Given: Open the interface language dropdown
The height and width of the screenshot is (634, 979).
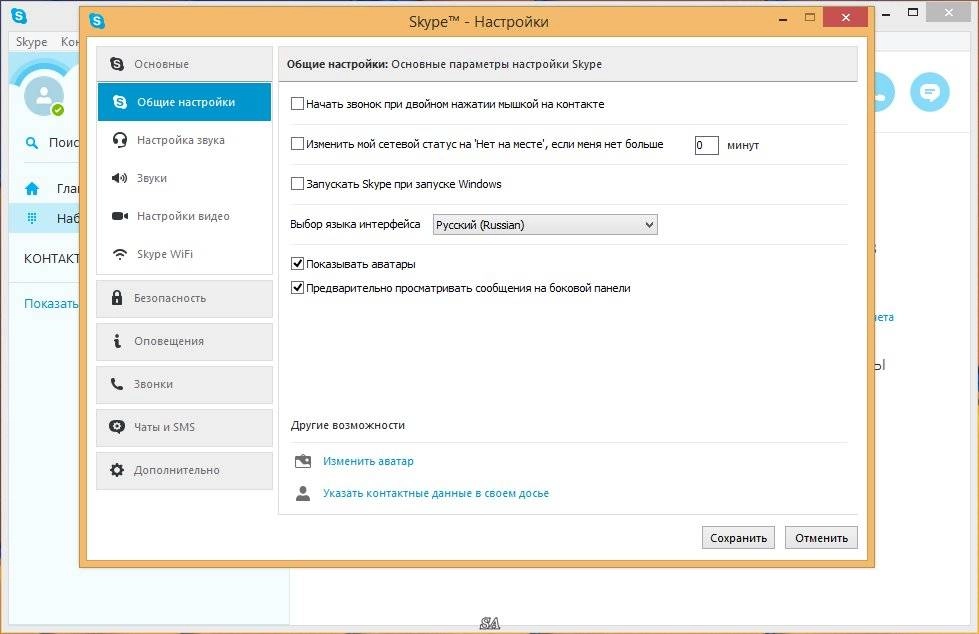Looking at the screenshot, I should click(545, 225).
